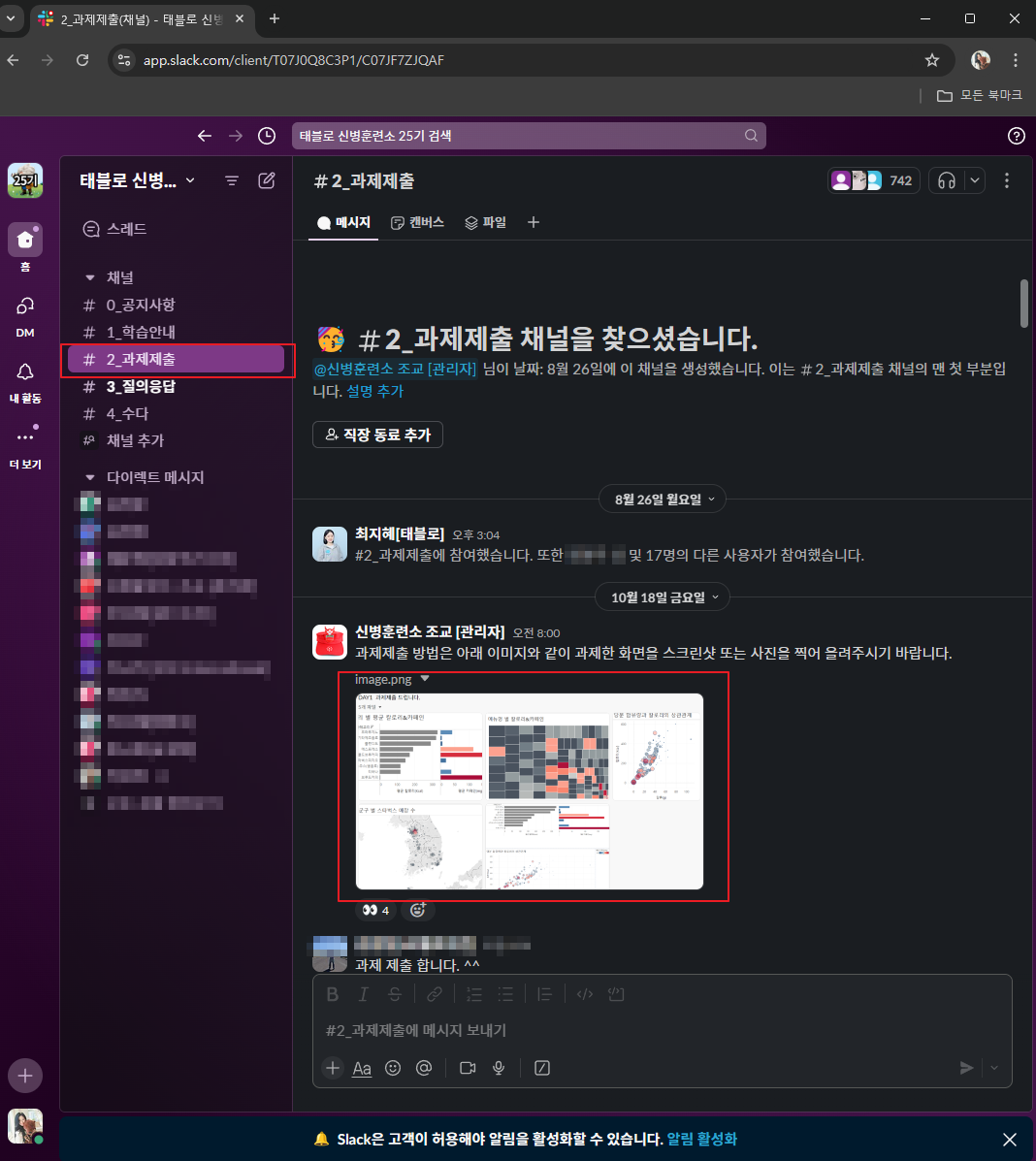
Task: Open the 내 활동 bell icon
Action: [25, 371]
